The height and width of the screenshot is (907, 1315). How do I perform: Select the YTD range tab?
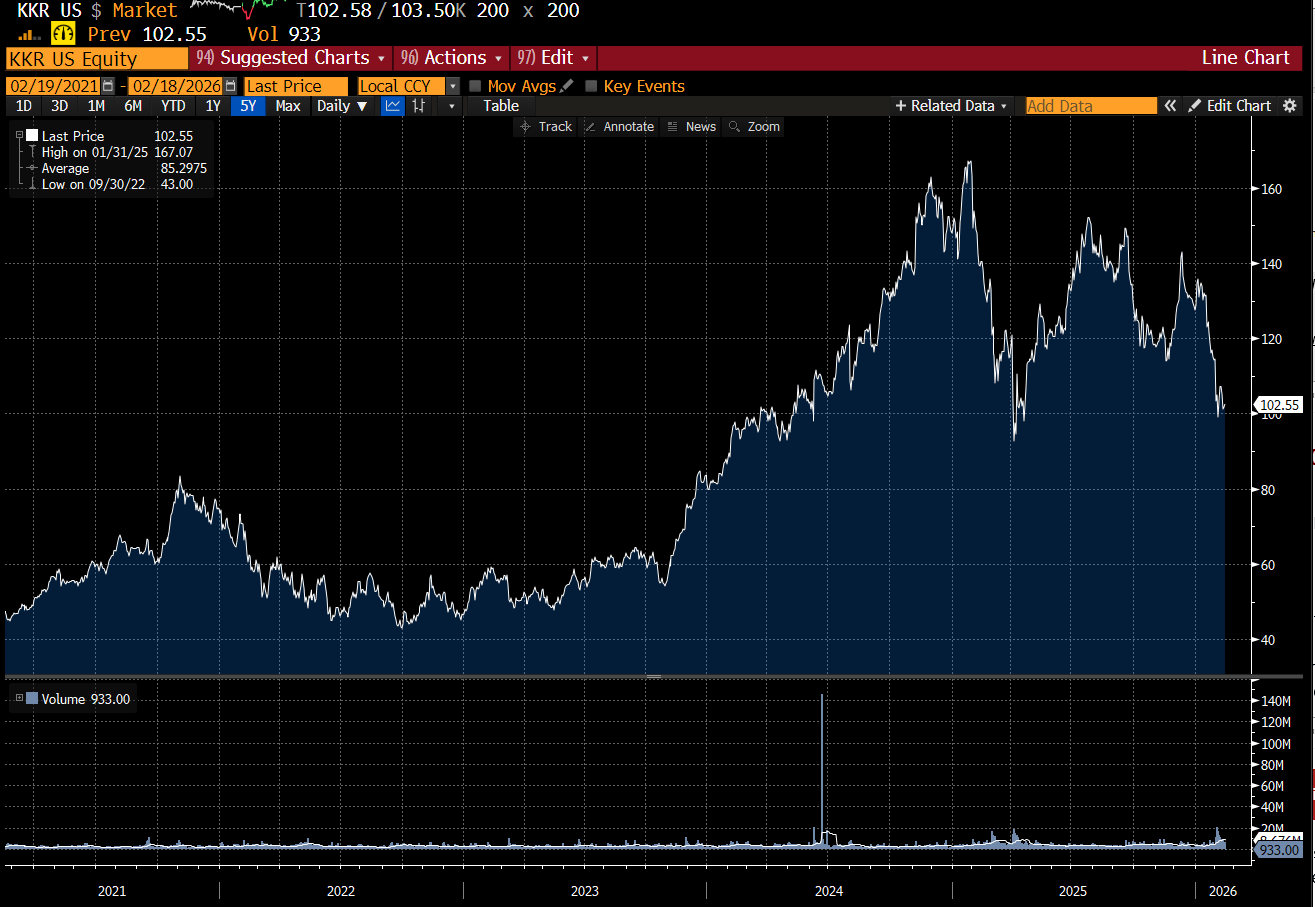click(173, 106)
